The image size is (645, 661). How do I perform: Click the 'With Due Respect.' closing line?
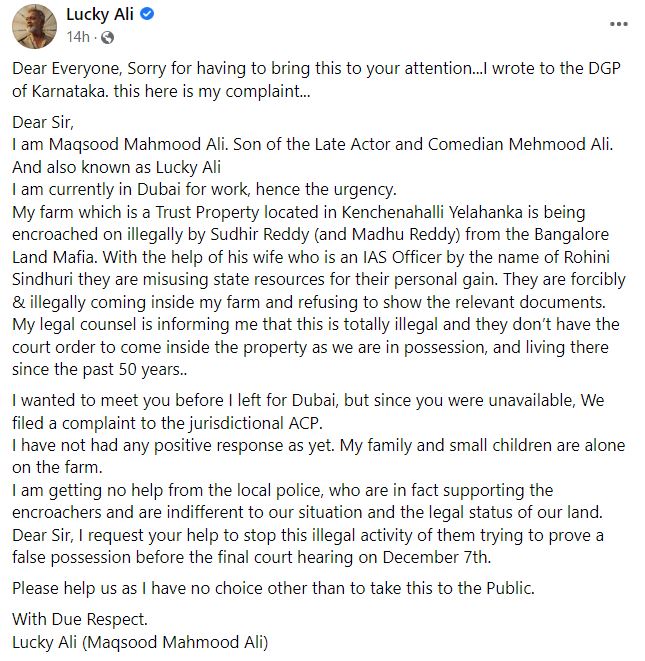(80, 620)
